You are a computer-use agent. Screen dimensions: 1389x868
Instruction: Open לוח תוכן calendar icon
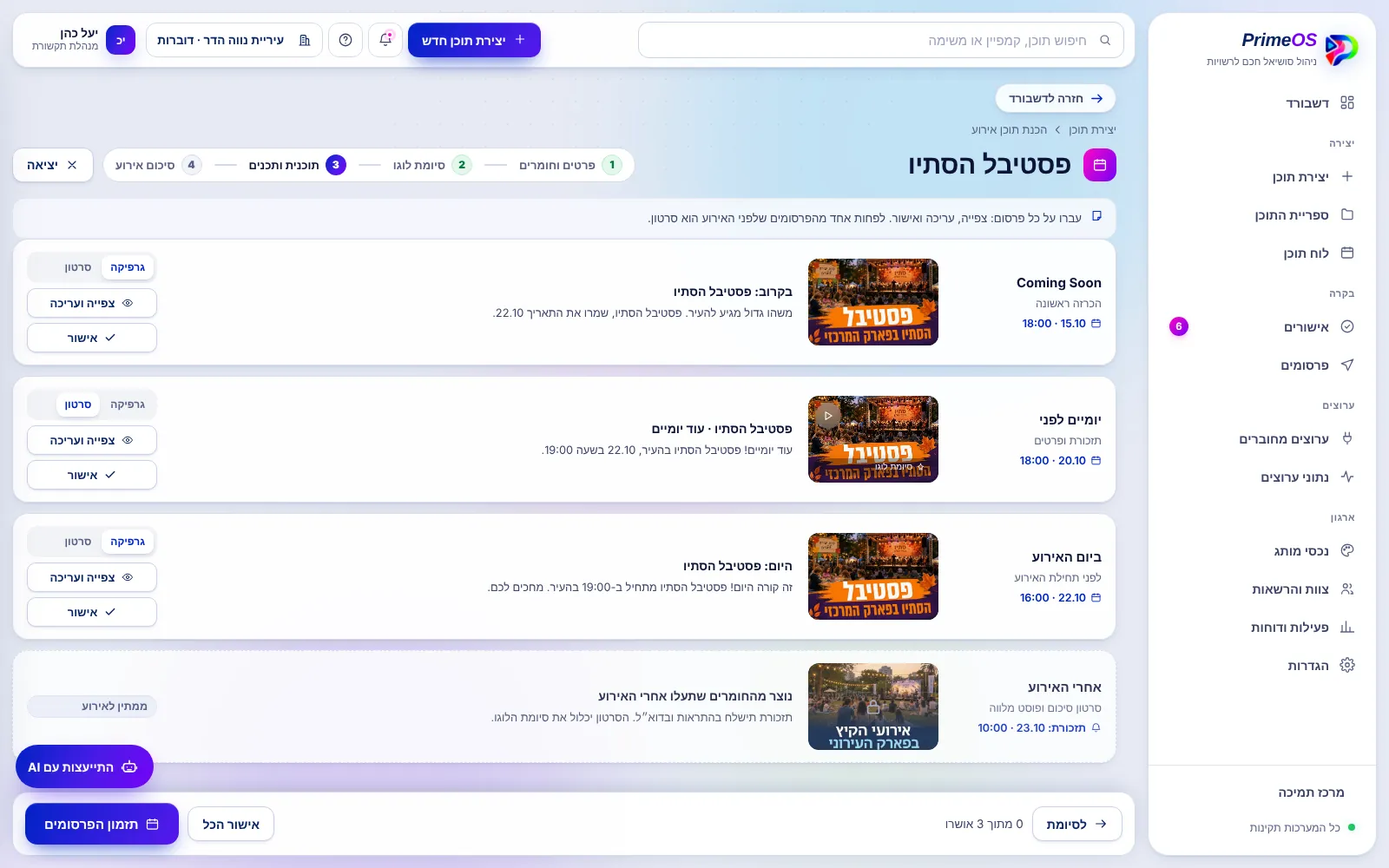1347,253
